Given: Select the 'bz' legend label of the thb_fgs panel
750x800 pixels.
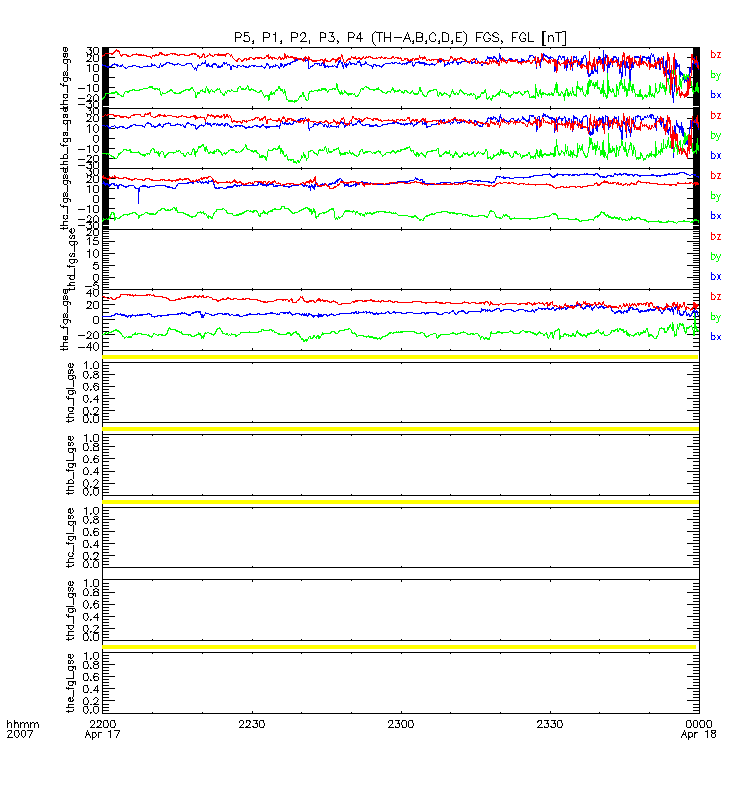Looking at the screenshot, I should [x=715, y=116].
